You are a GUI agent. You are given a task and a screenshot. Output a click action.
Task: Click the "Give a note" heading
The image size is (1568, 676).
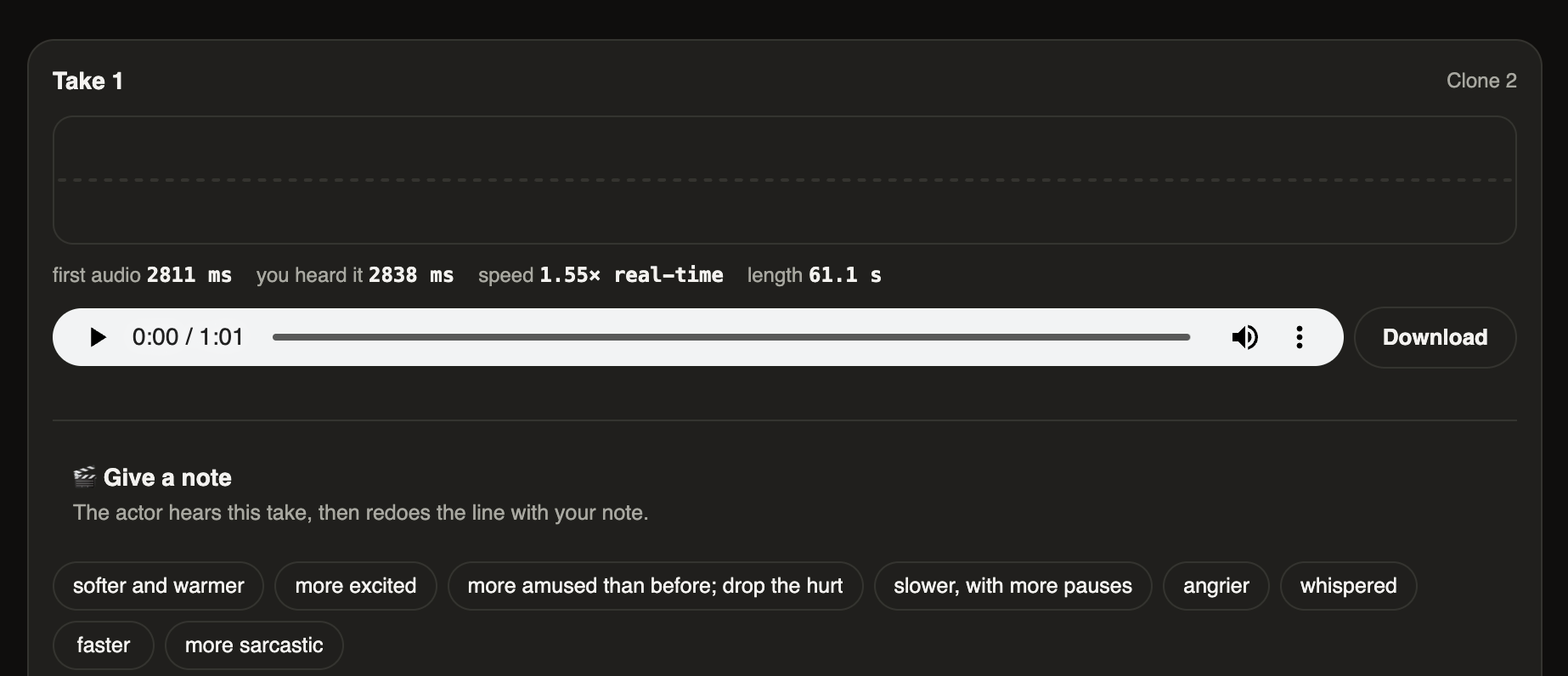pyautogui.click(x=167, y=477)
